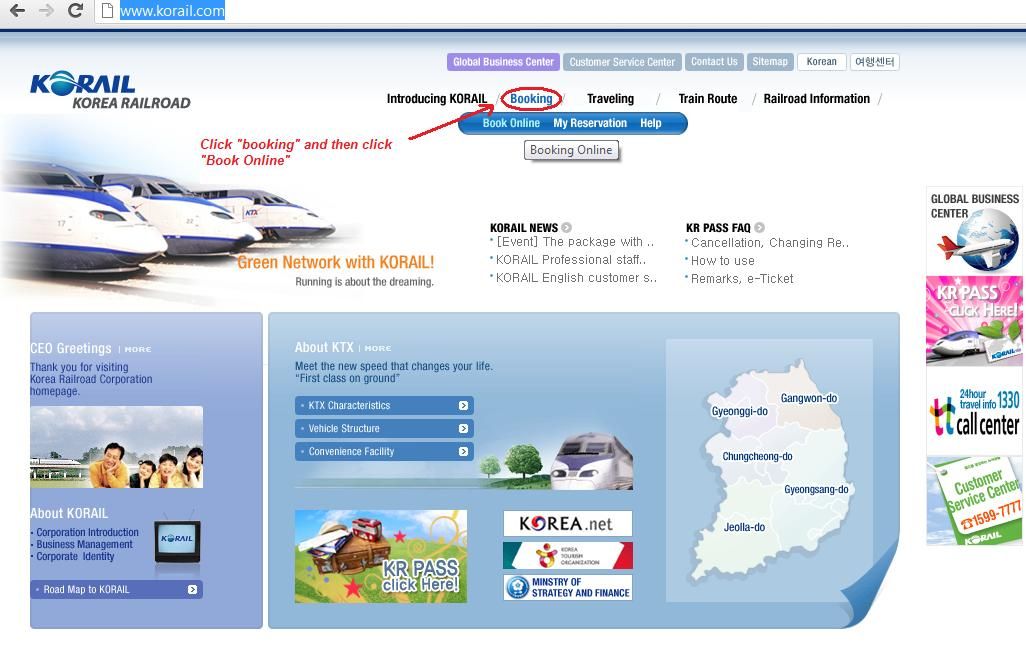Click MORE next to CEO Greetings
The width and height of the screenshot is (1026, 651).
coord(138,349)
